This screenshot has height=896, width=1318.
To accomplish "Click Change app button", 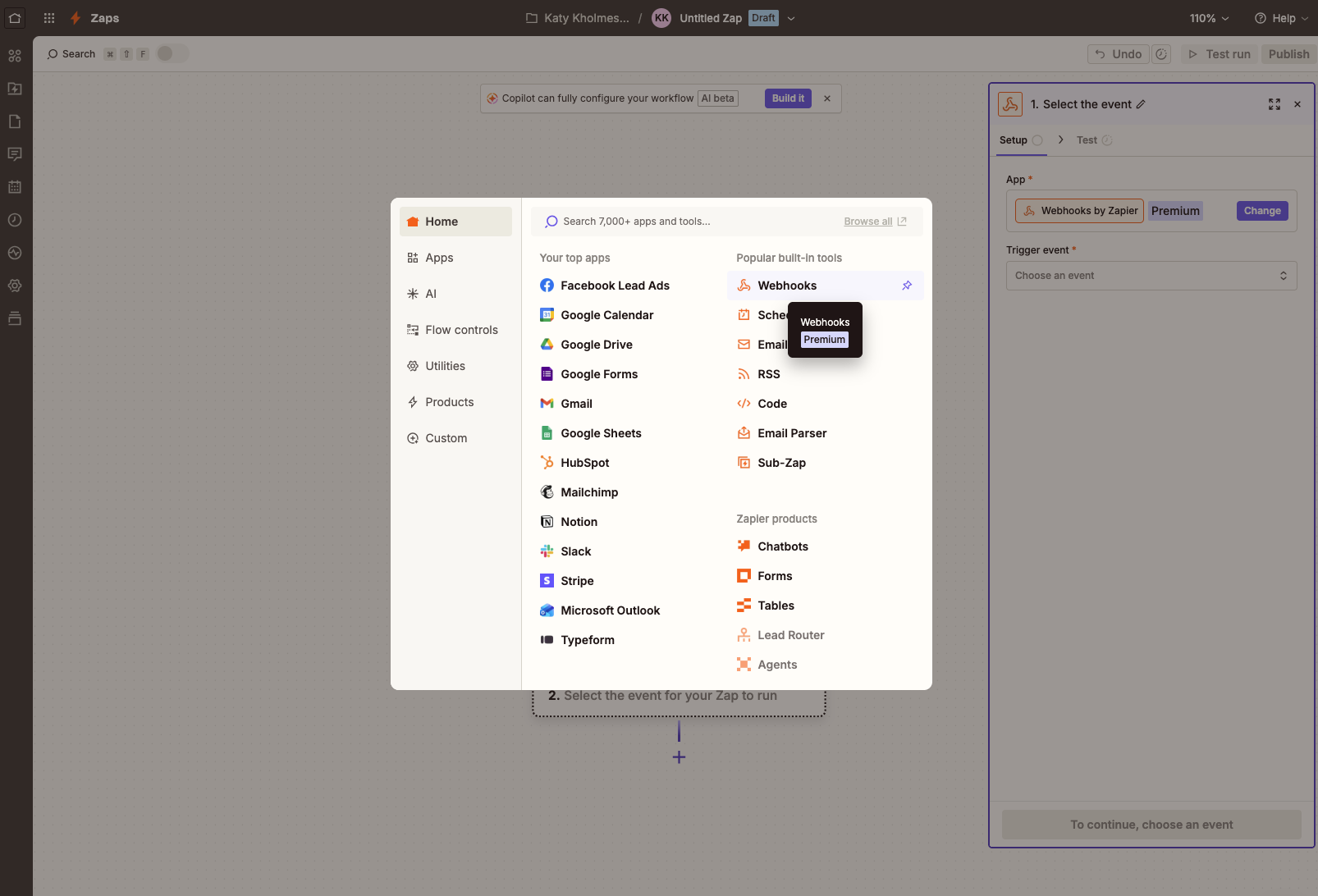I will pyautogui.click(x=1262, y=211).
